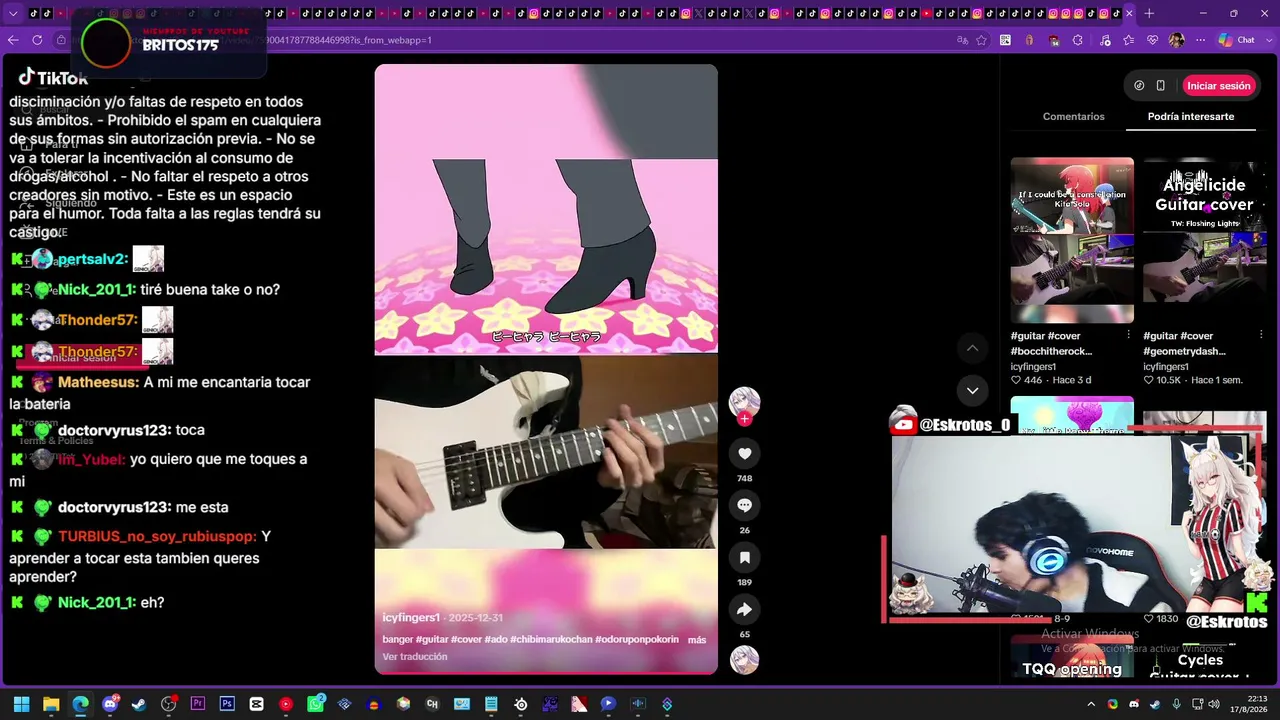Open File Explorer from the taskbar
Screen dimensions: 1280x720
(51, 704)
